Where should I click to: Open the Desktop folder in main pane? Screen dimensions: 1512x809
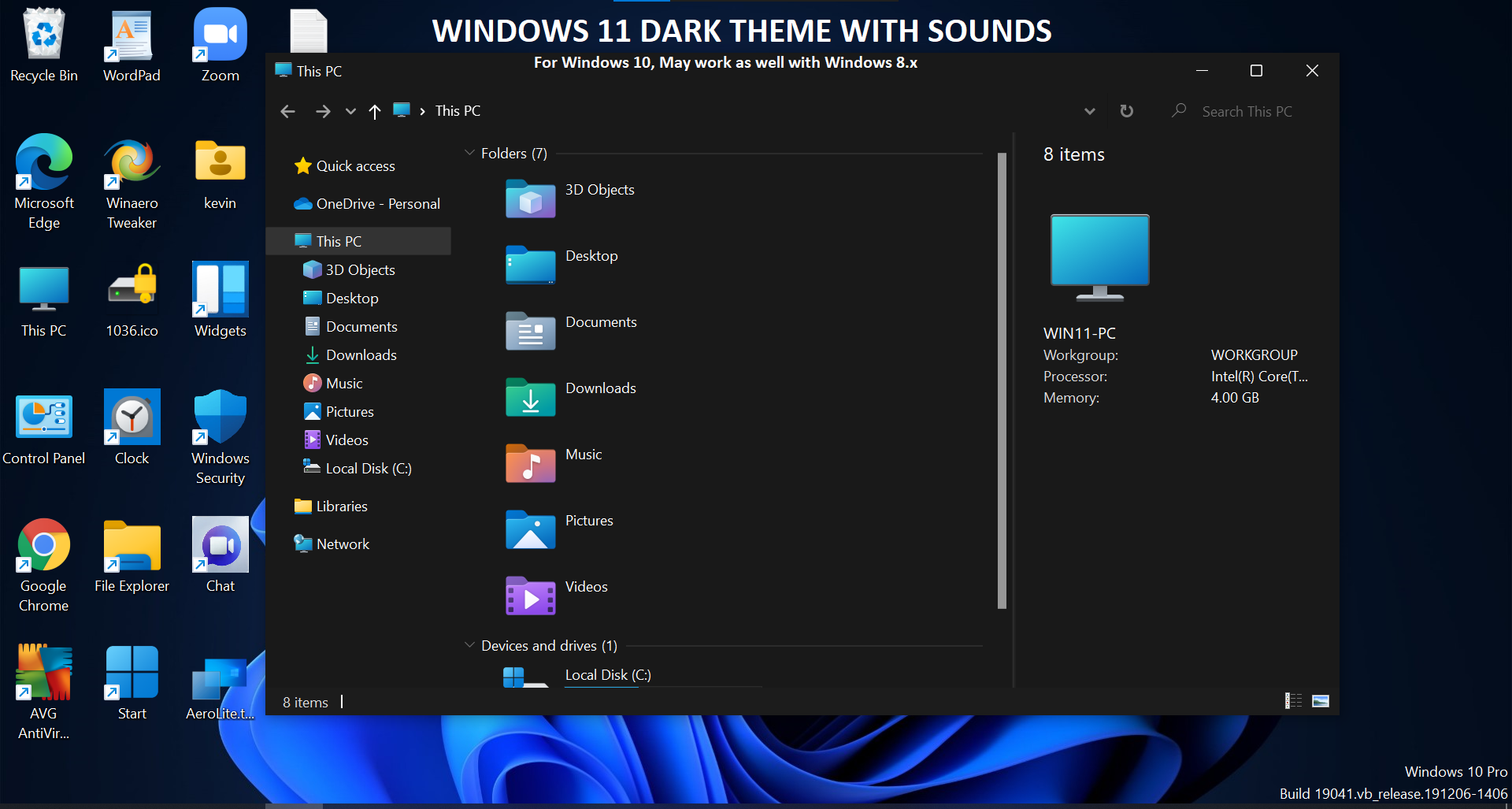coord(562,265)
